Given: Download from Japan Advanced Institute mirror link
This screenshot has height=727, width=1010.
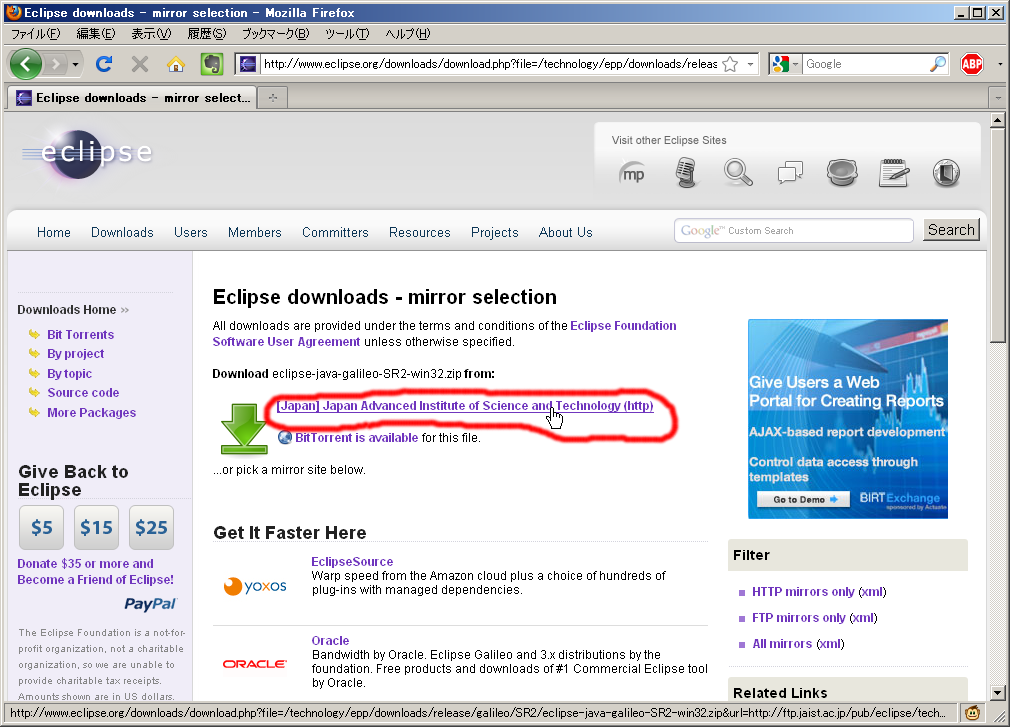Looking at the screenshot, I should tap(465, 406).
